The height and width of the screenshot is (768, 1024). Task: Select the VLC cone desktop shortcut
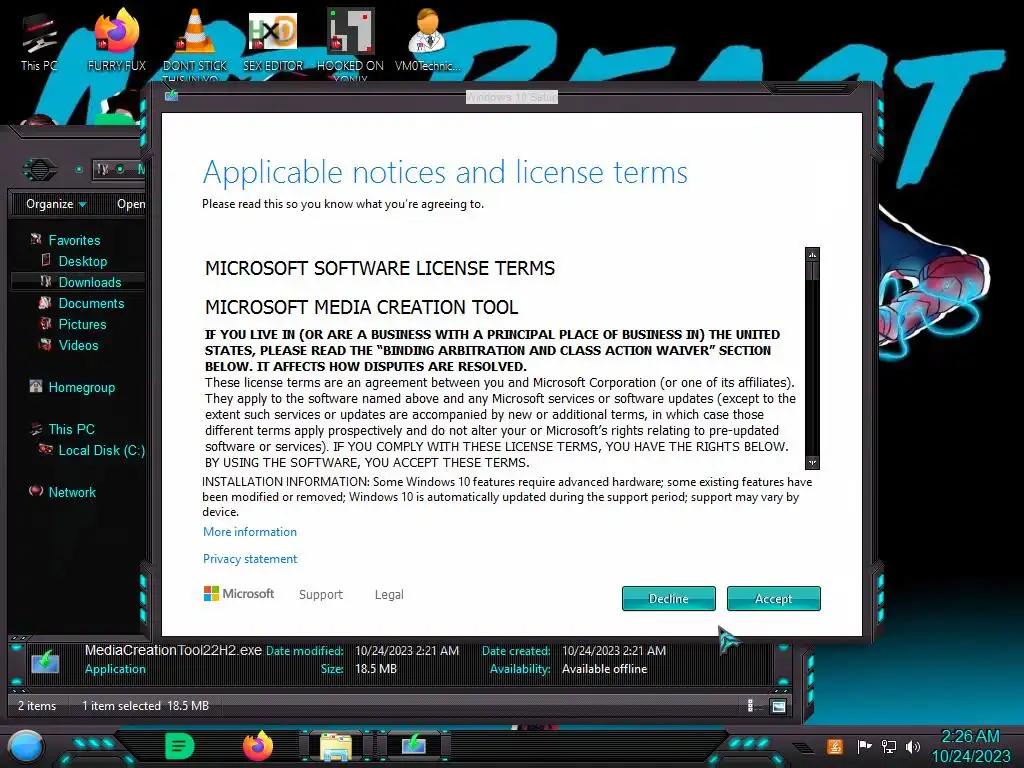click(x=195, y=42)
